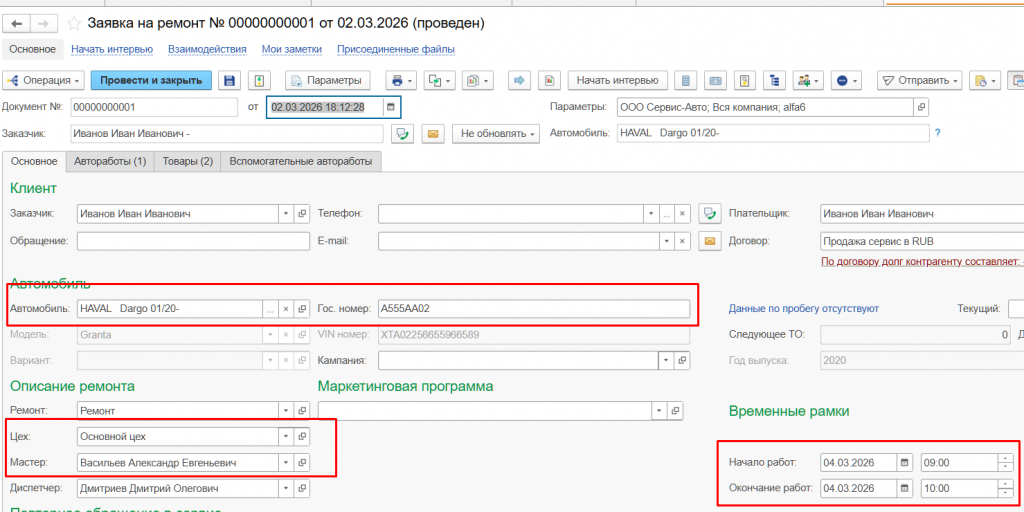Viewport: 1024px width, 512px height.
Task: Open the Кампания record link icon
Action: click(682, 360)
